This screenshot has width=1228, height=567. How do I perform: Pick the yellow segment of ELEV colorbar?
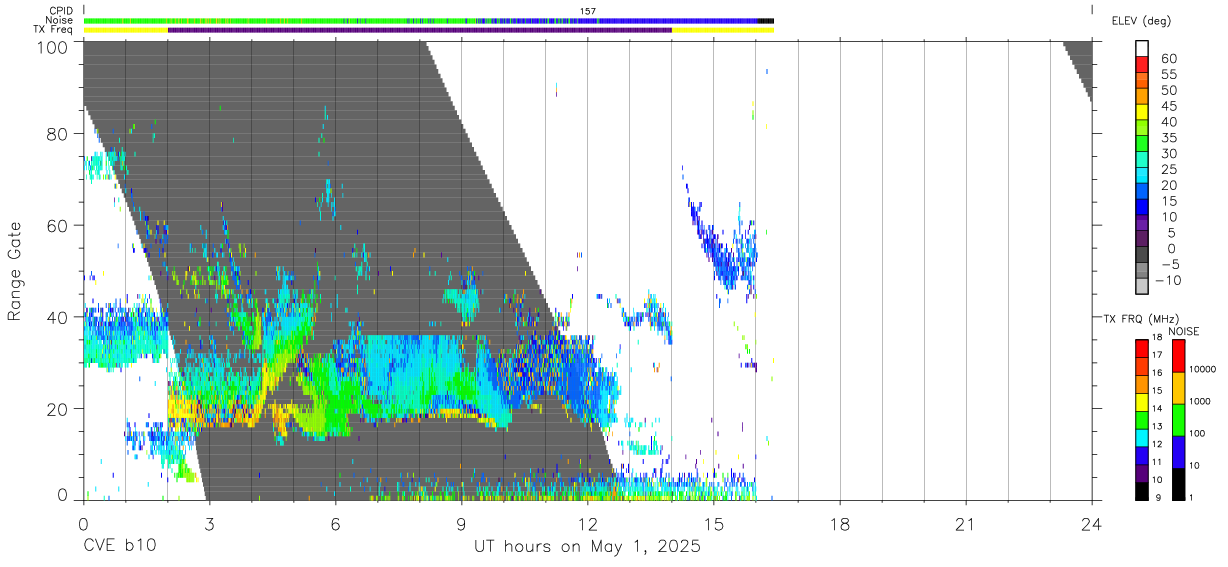1142,113
